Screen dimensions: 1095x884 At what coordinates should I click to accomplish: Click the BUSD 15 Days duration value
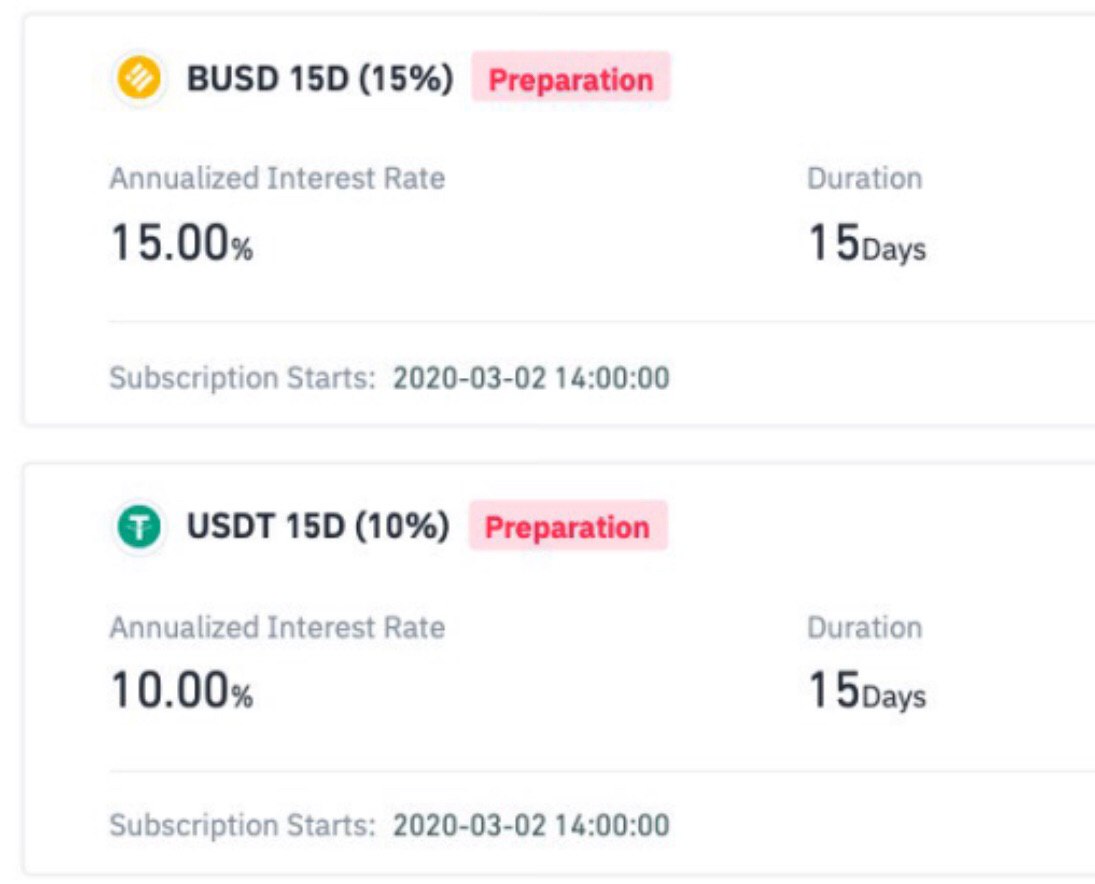pyautogui.click(x=867, y=243)
